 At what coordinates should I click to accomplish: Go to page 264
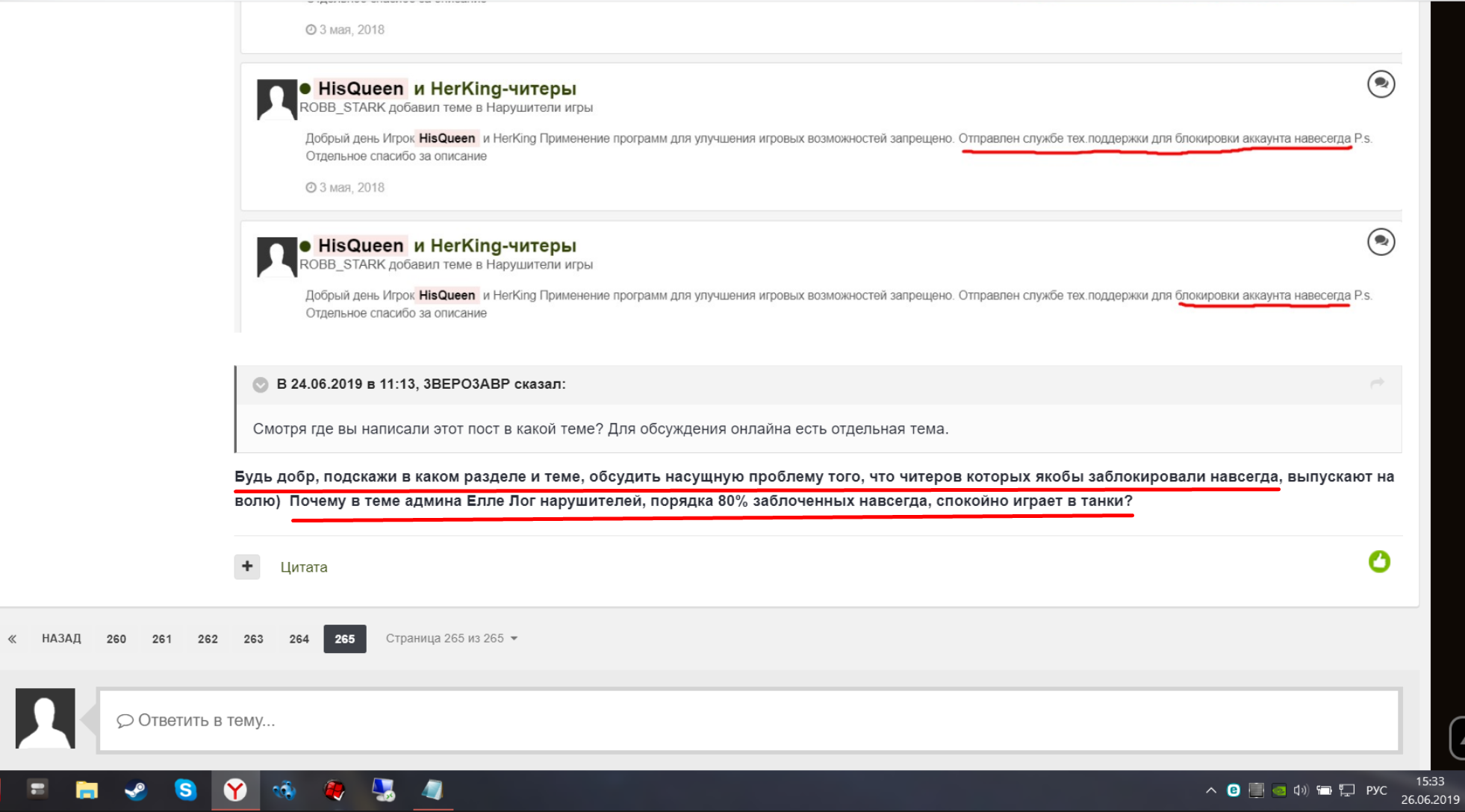click(299, 639)
